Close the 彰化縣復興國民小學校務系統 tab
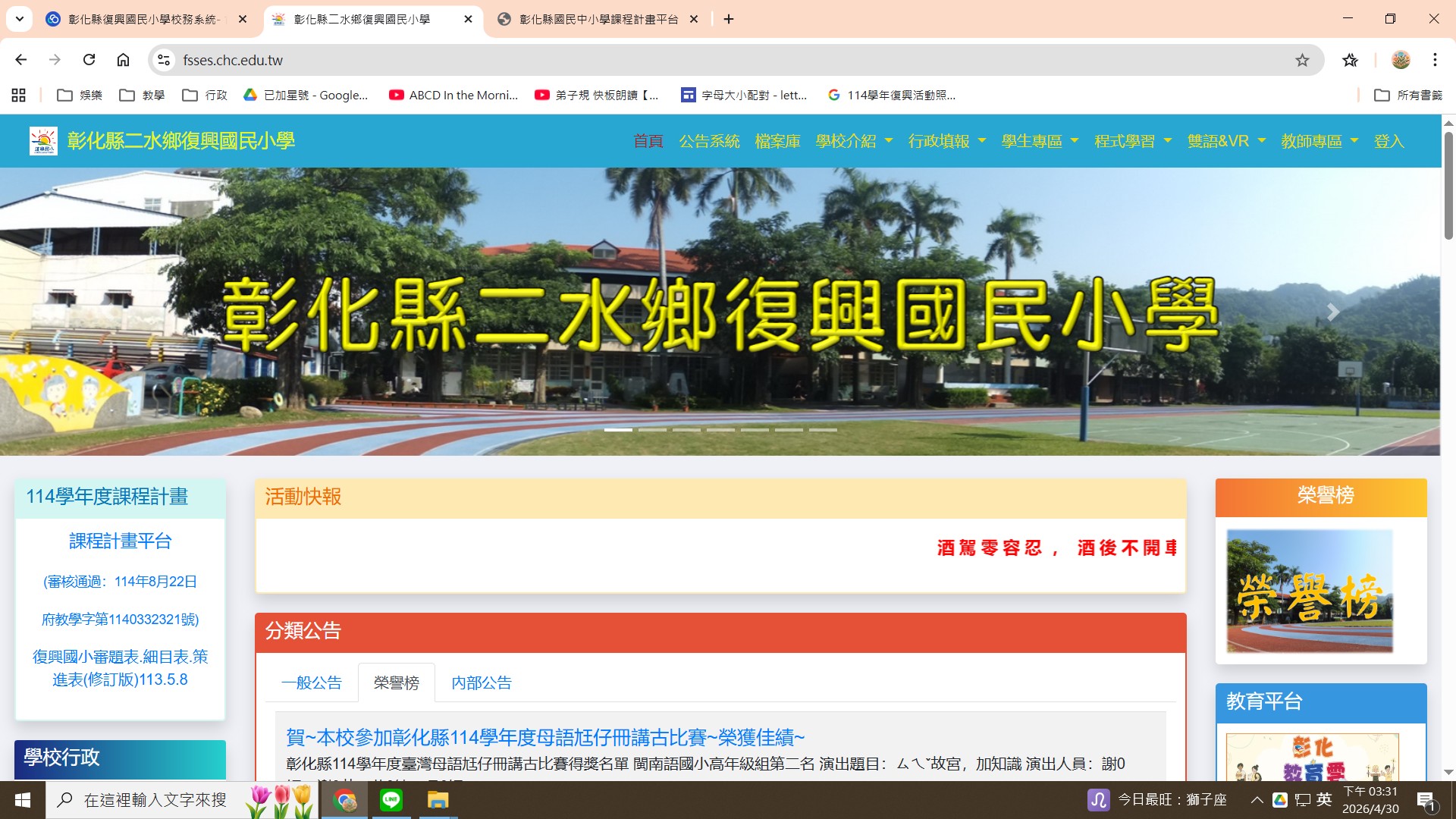Viewport: 1456px width, 819px height. click(x=243, y=19)
